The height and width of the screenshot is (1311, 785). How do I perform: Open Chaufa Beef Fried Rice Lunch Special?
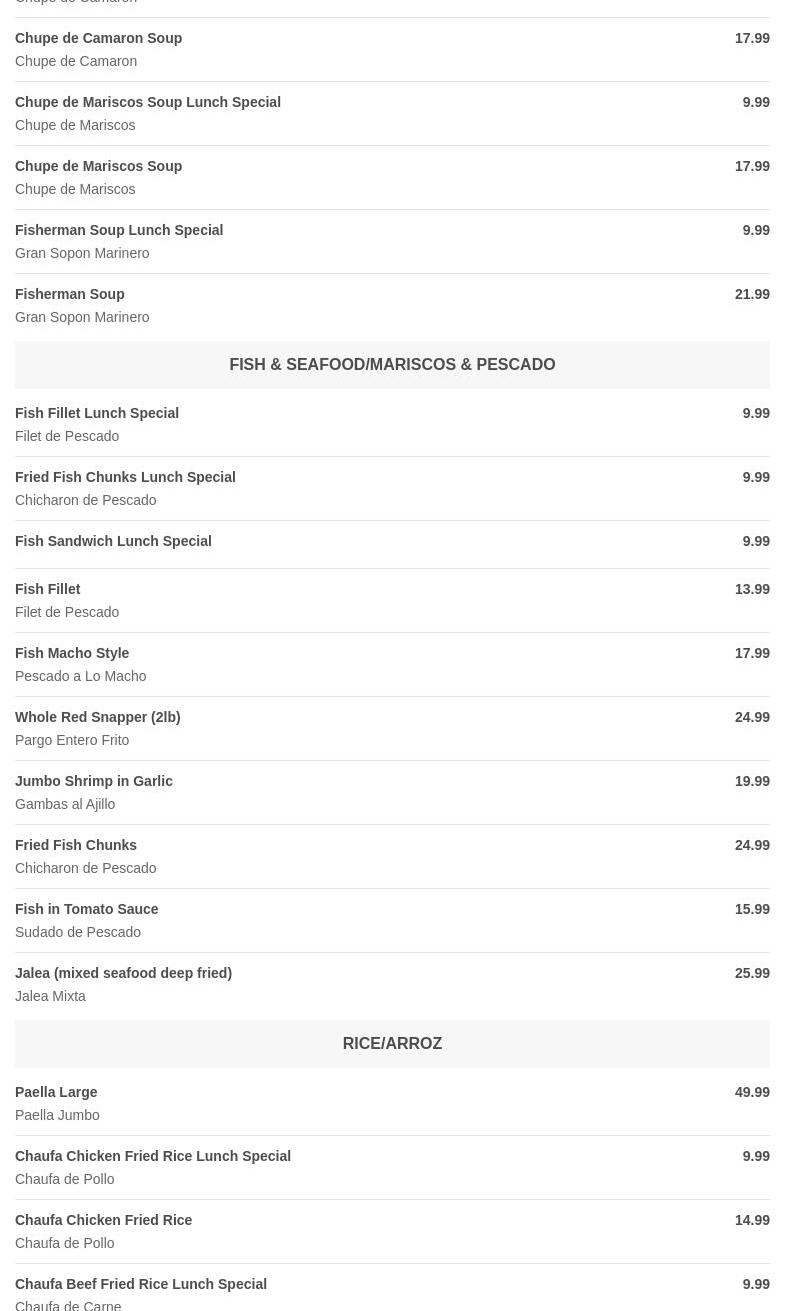click(x=141, y=1284)
